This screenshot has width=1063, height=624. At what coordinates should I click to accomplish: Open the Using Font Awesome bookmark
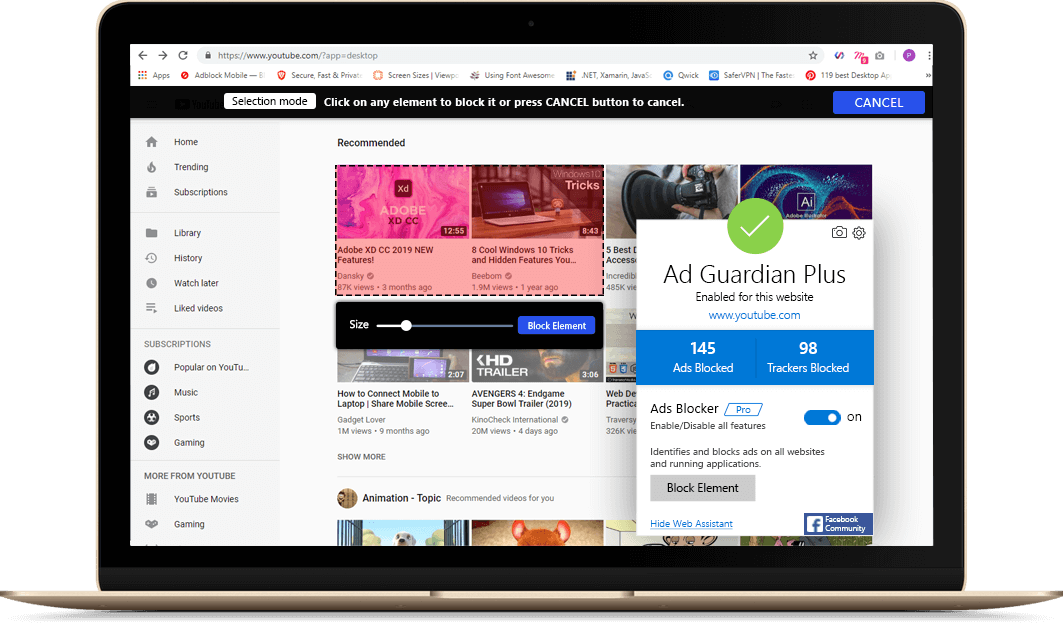pyautogui.click(x=512, y=75)
